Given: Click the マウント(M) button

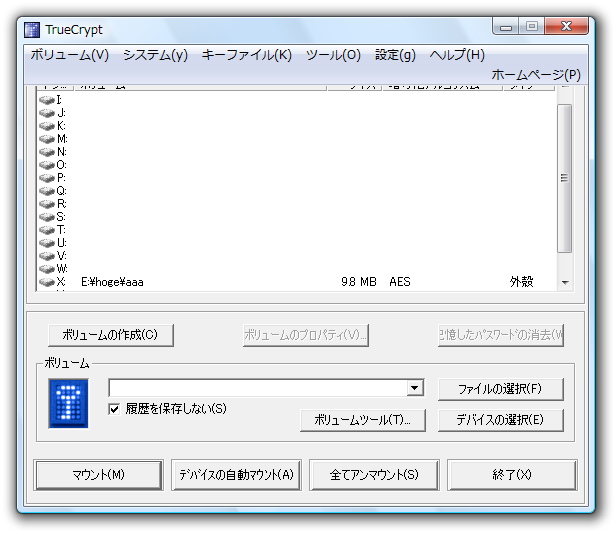Looking at the screenshot, I should tap(98, 475).
